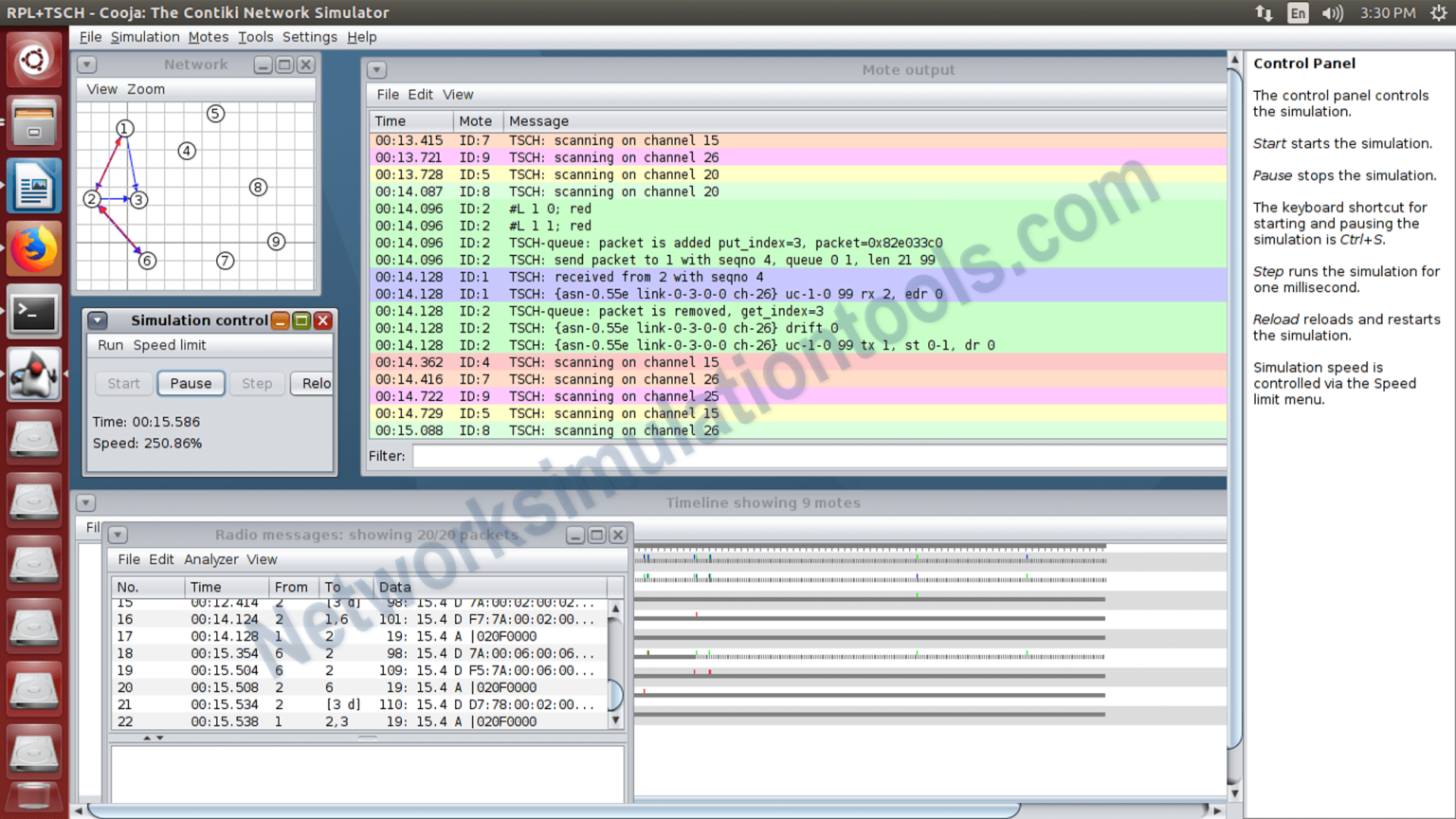Click the En keyboard layout indicator
Viewport: 1456px width, 819px height.
tap(1298, 13)
